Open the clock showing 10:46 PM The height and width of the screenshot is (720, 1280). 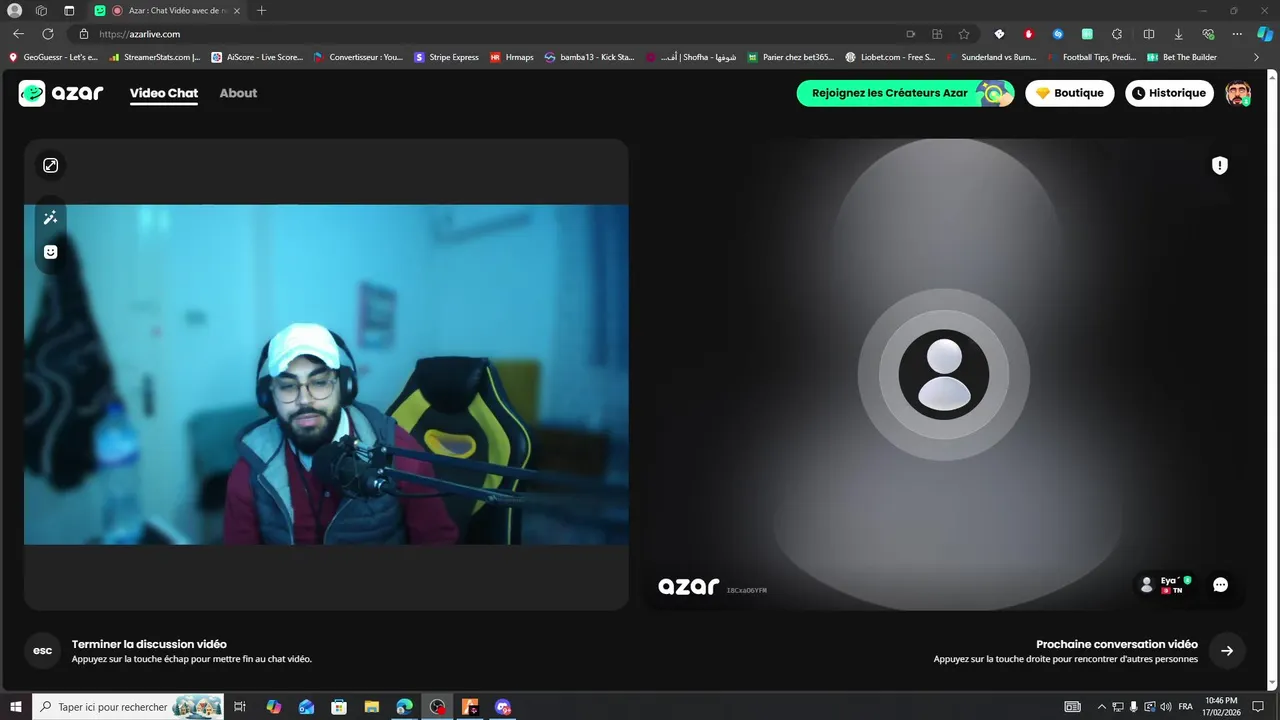pos(1221,707)
